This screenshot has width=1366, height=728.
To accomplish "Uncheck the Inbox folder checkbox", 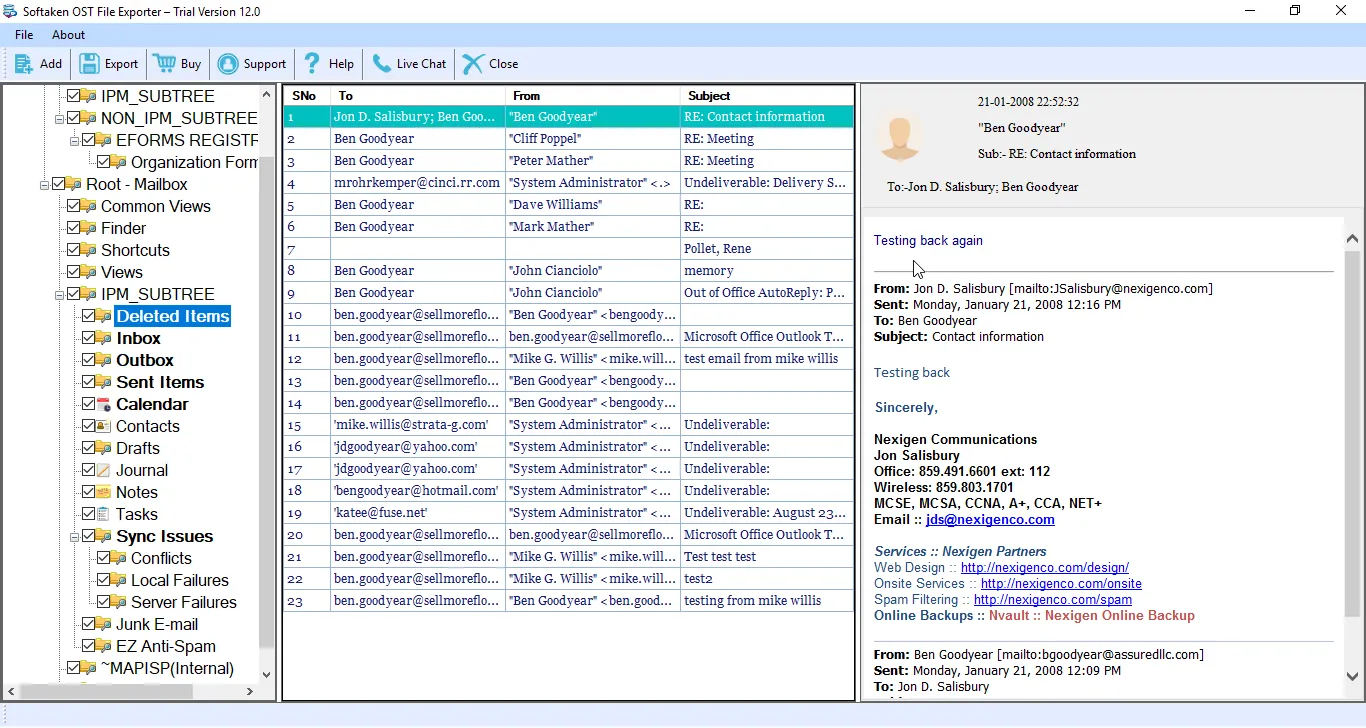I will click(x=89, y=338).
